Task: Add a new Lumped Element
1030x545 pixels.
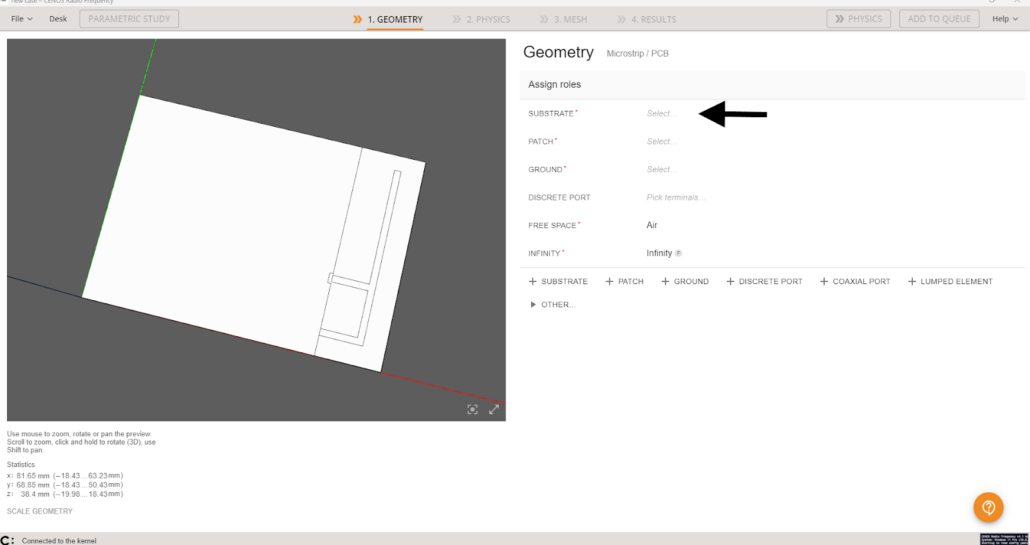Action: [950, 282]
